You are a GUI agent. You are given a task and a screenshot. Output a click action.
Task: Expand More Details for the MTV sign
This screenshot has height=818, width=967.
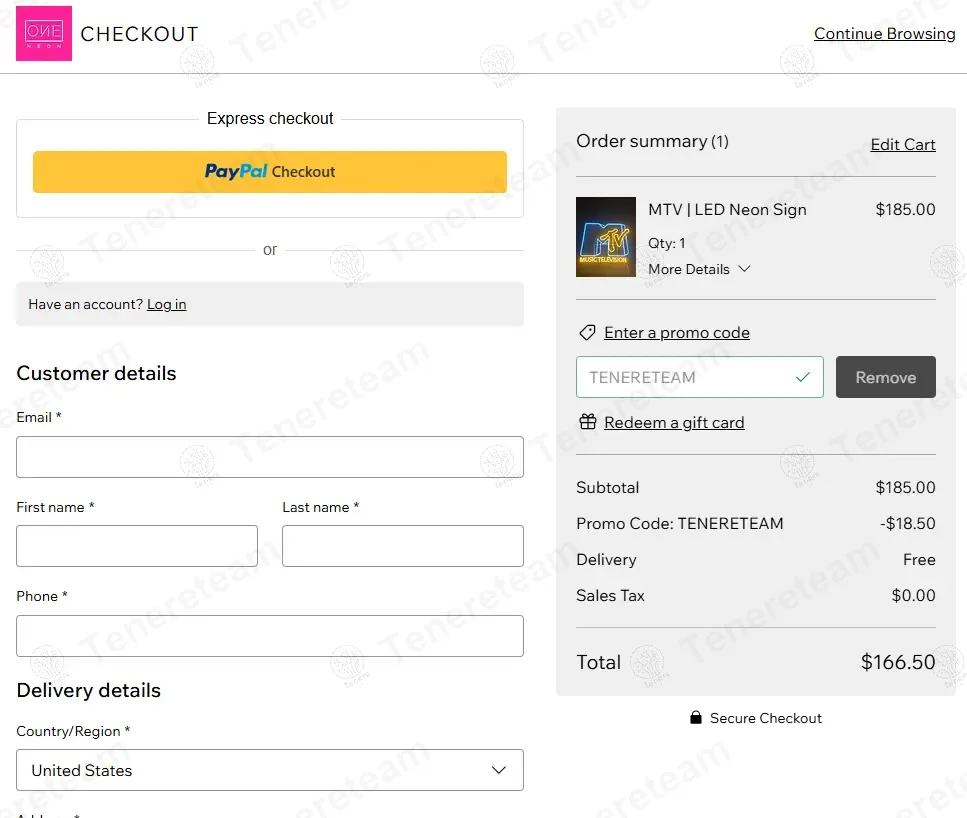(x=699, y=269)
